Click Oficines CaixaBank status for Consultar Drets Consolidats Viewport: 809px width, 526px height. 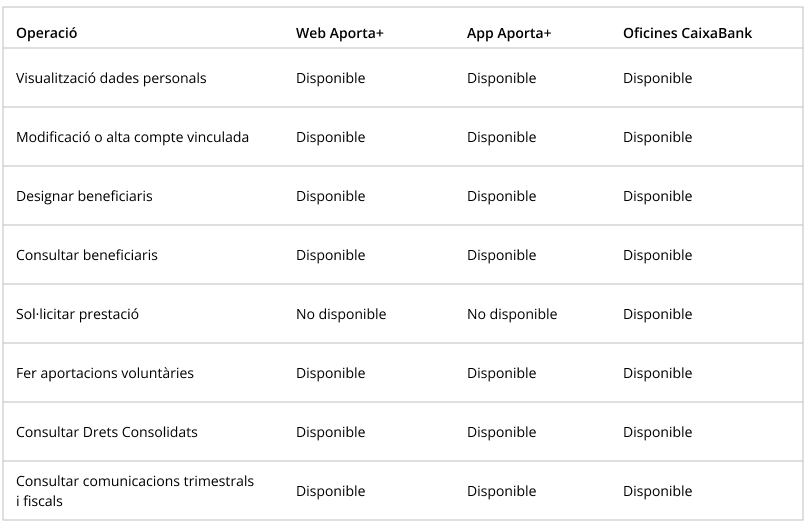pos(657,432)
